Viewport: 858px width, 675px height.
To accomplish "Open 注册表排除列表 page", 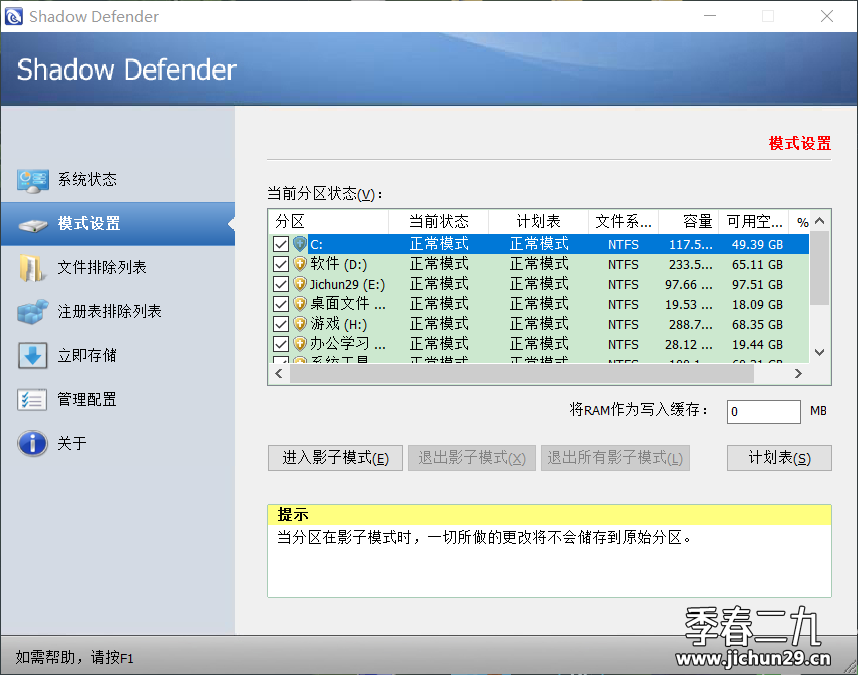I will pyautogui.click(x=118, y=312).
